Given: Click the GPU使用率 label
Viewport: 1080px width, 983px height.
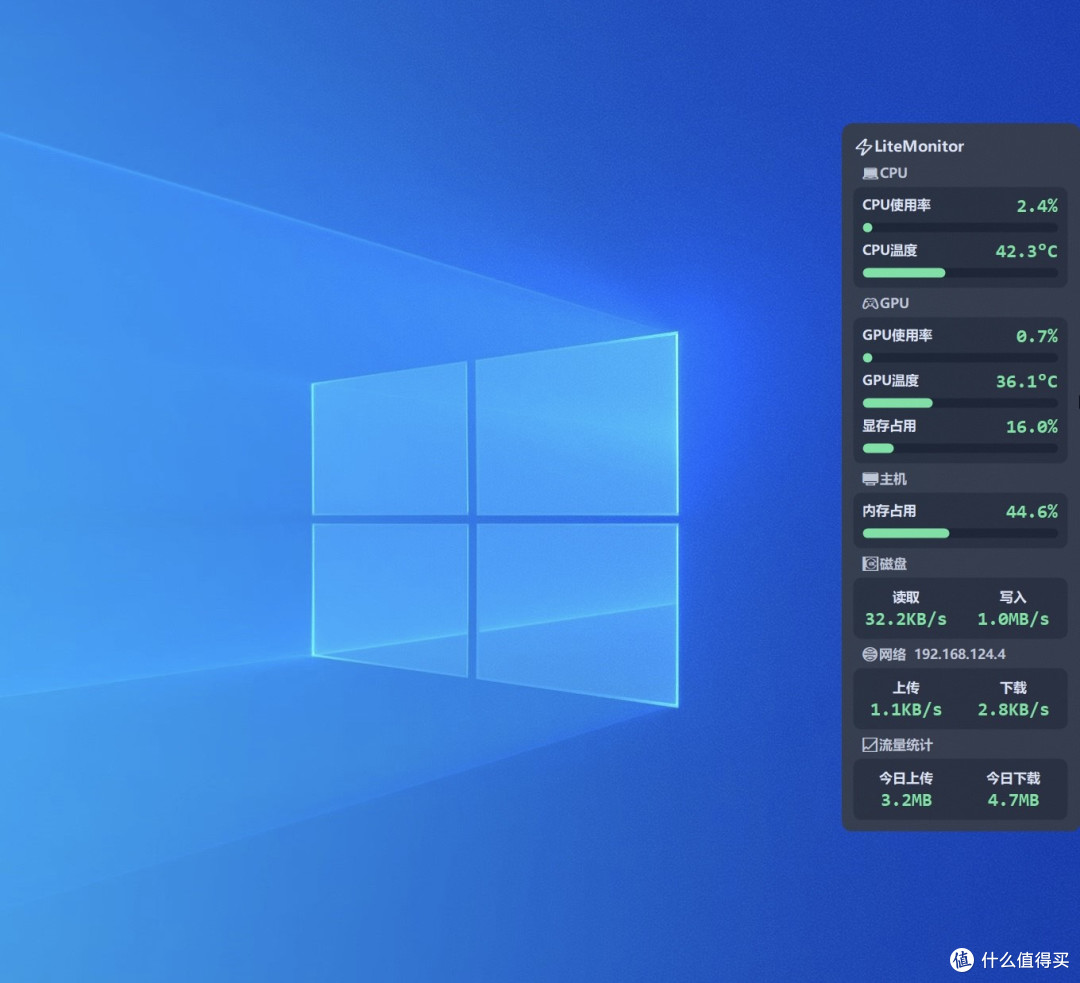Looking at the screenshot, I should click(897, 335).
